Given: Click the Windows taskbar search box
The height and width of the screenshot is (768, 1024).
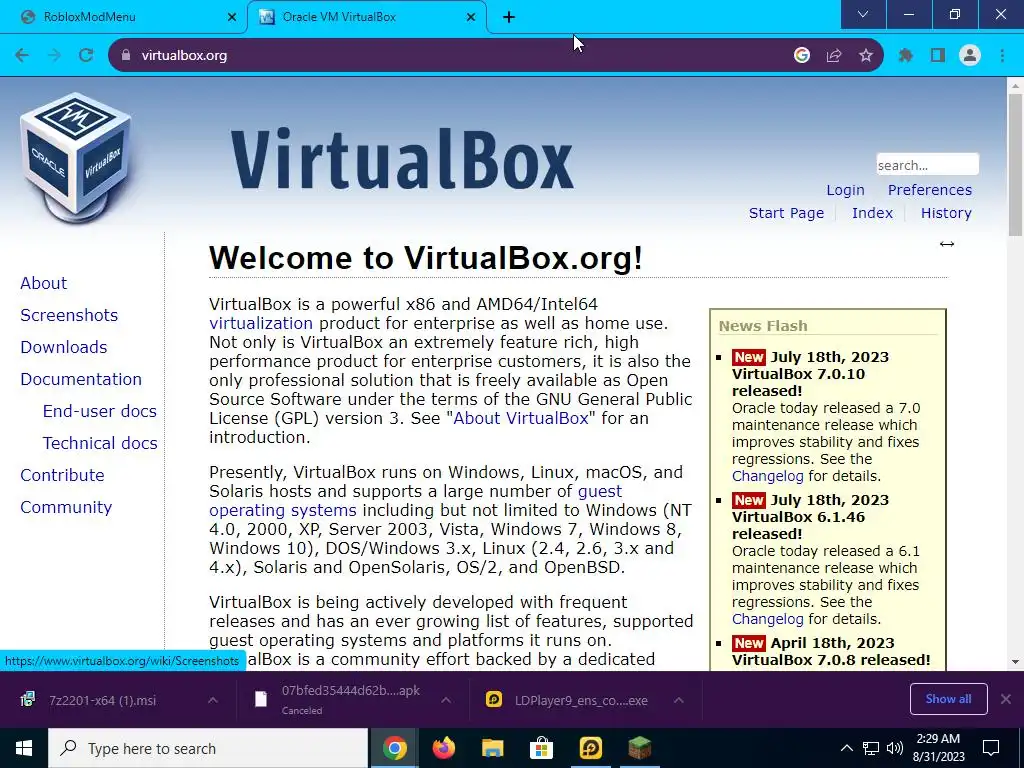Looking at the screenshot, I should click(208, 748).
